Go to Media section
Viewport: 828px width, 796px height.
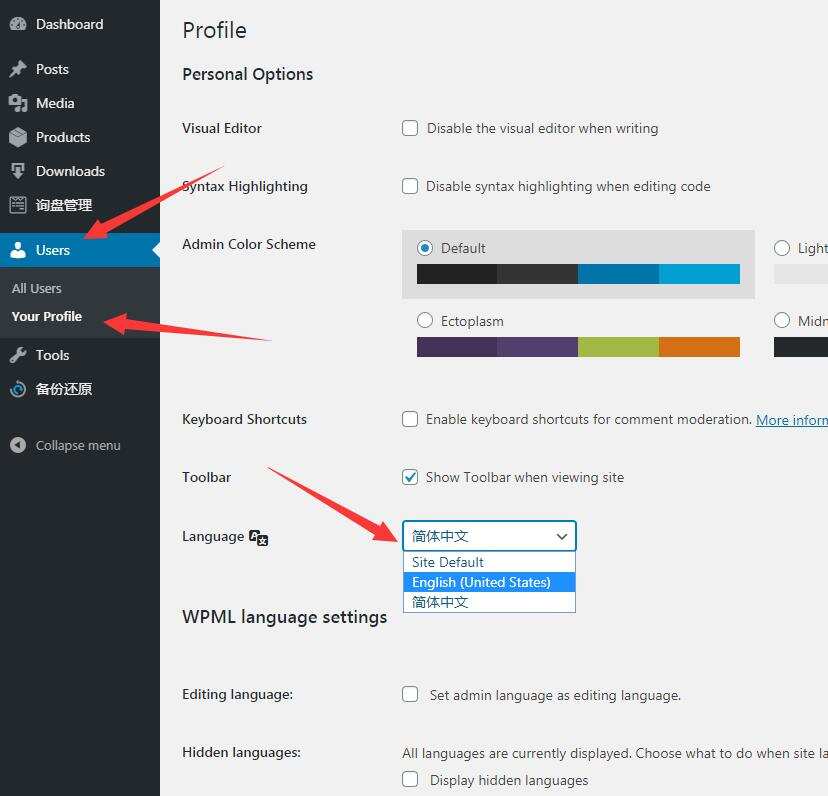[80, 103]
